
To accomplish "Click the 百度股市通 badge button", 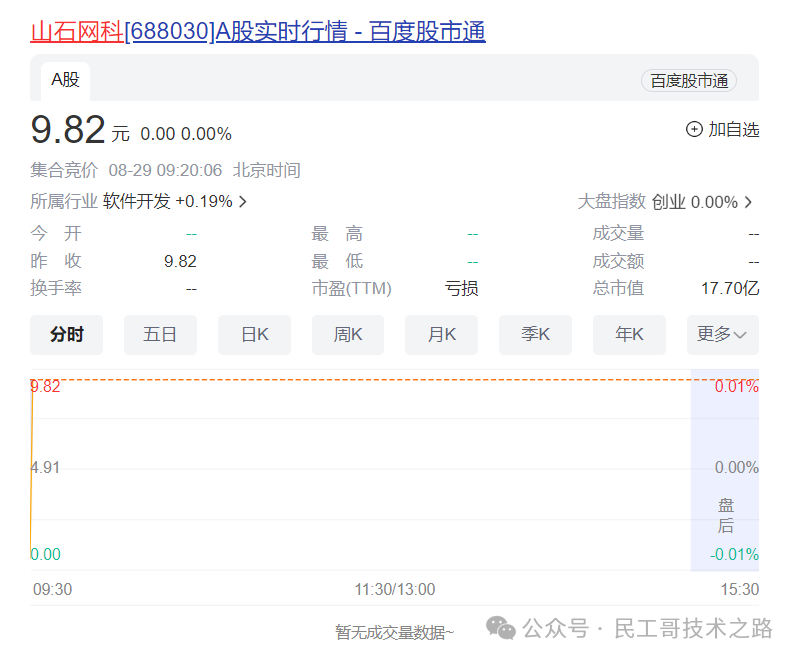I will 689,81.
